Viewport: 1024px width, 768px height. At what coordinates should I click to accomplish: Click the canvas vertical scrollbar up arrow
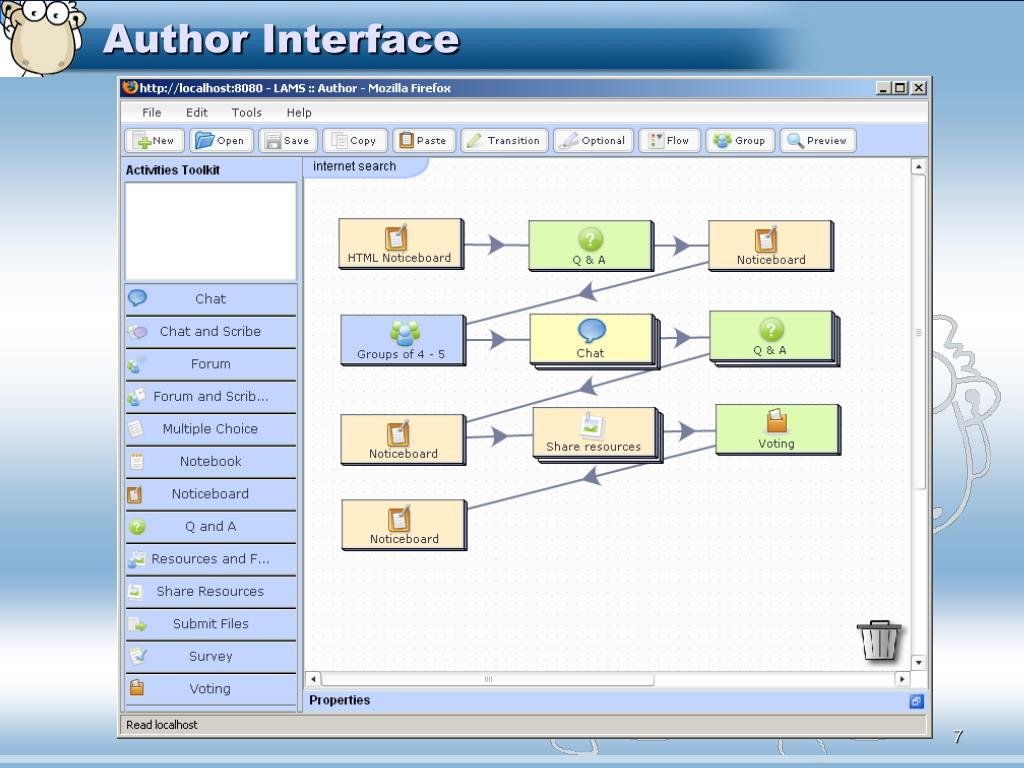(918, 167)
